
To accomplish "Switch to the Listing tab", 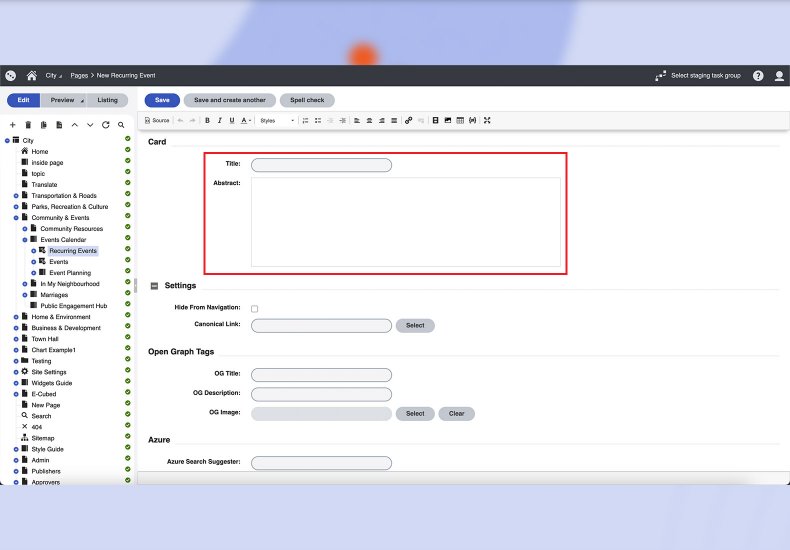I will [107, 100].
